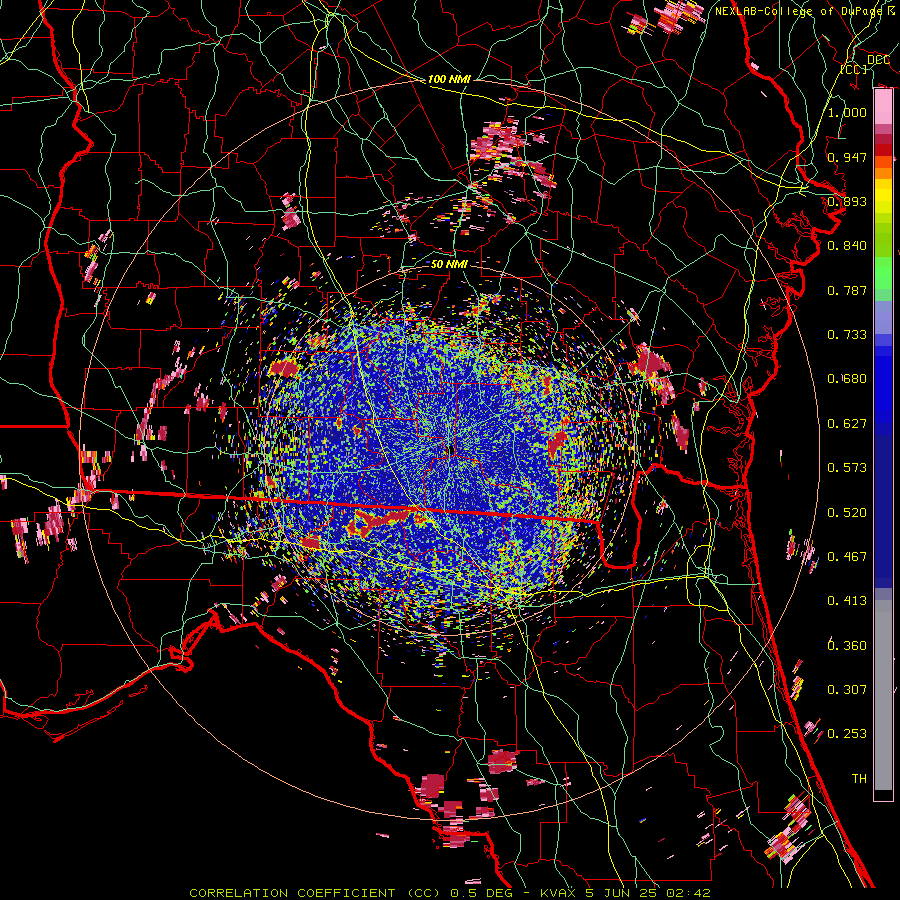
Task: Pick the dark navy segment of color scale
Action: coord(883,505)
